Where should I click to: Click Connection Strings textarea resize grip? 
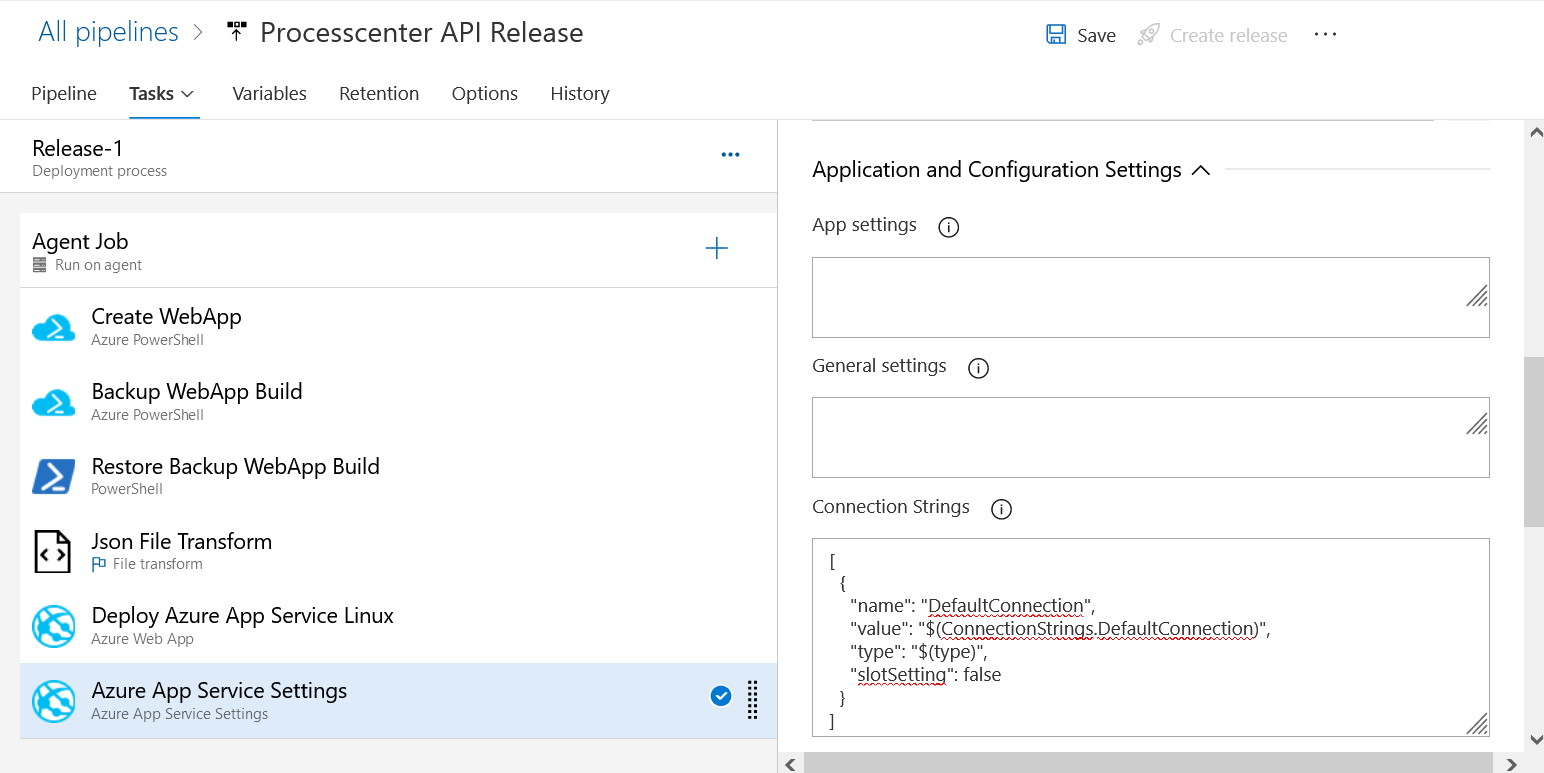point(1476,724)
